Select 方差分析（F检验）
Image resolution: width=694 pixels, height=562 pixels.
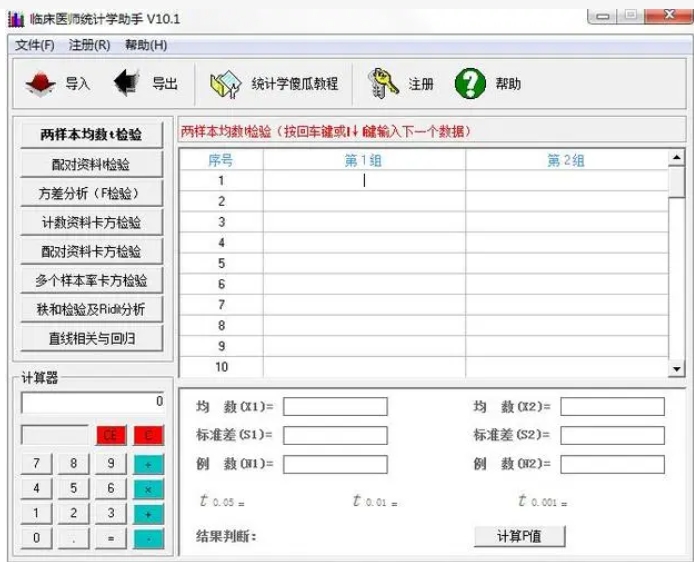[91, 193]
